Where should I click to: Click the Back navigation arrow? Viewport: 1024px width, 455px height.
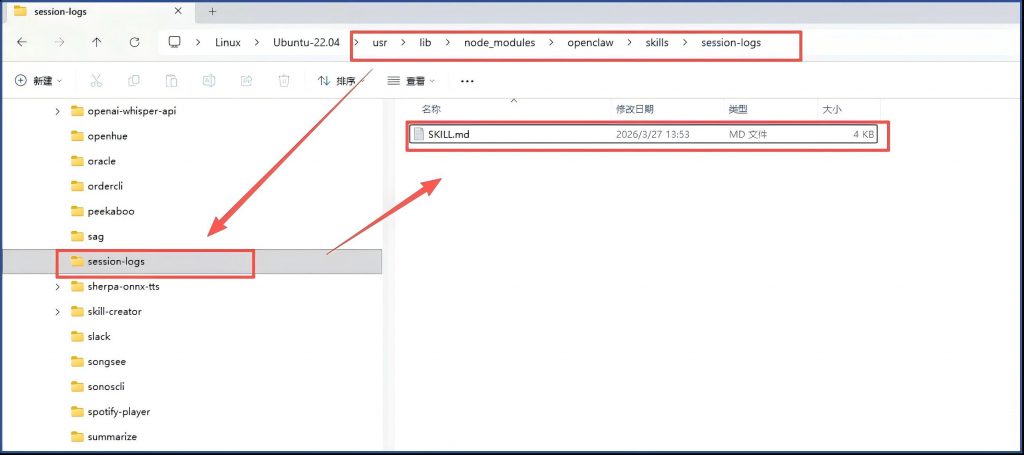tap(22, 43)
